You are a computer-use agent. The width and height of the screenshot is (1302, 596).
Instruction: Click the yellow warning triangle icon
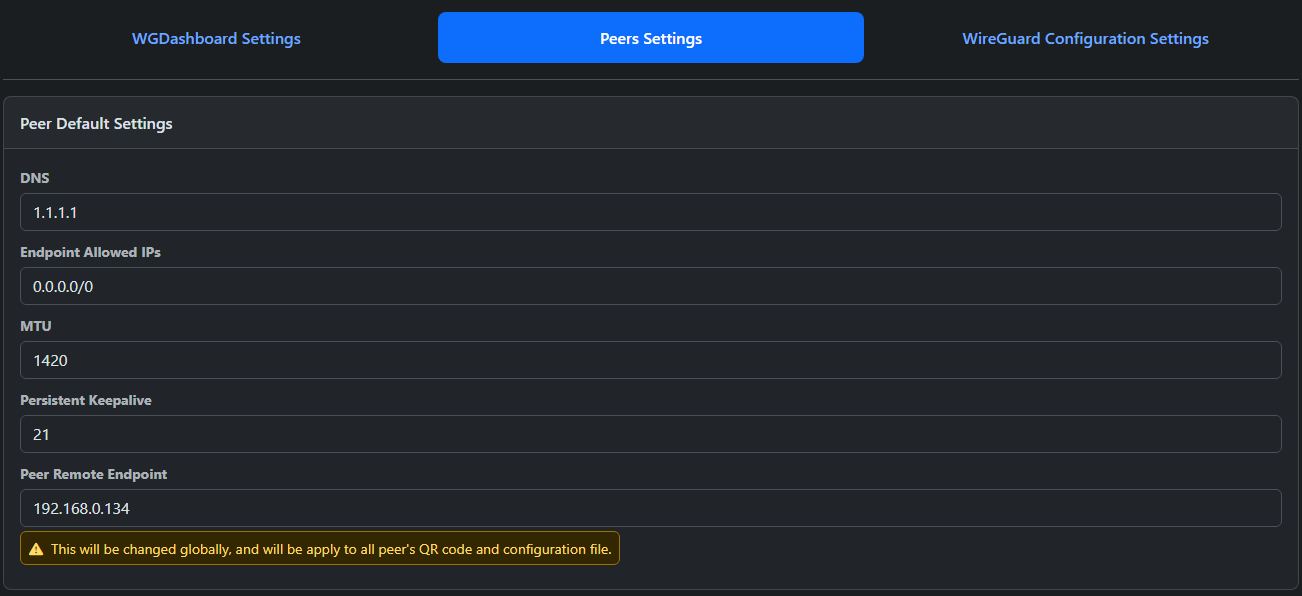tap(36, 549)
